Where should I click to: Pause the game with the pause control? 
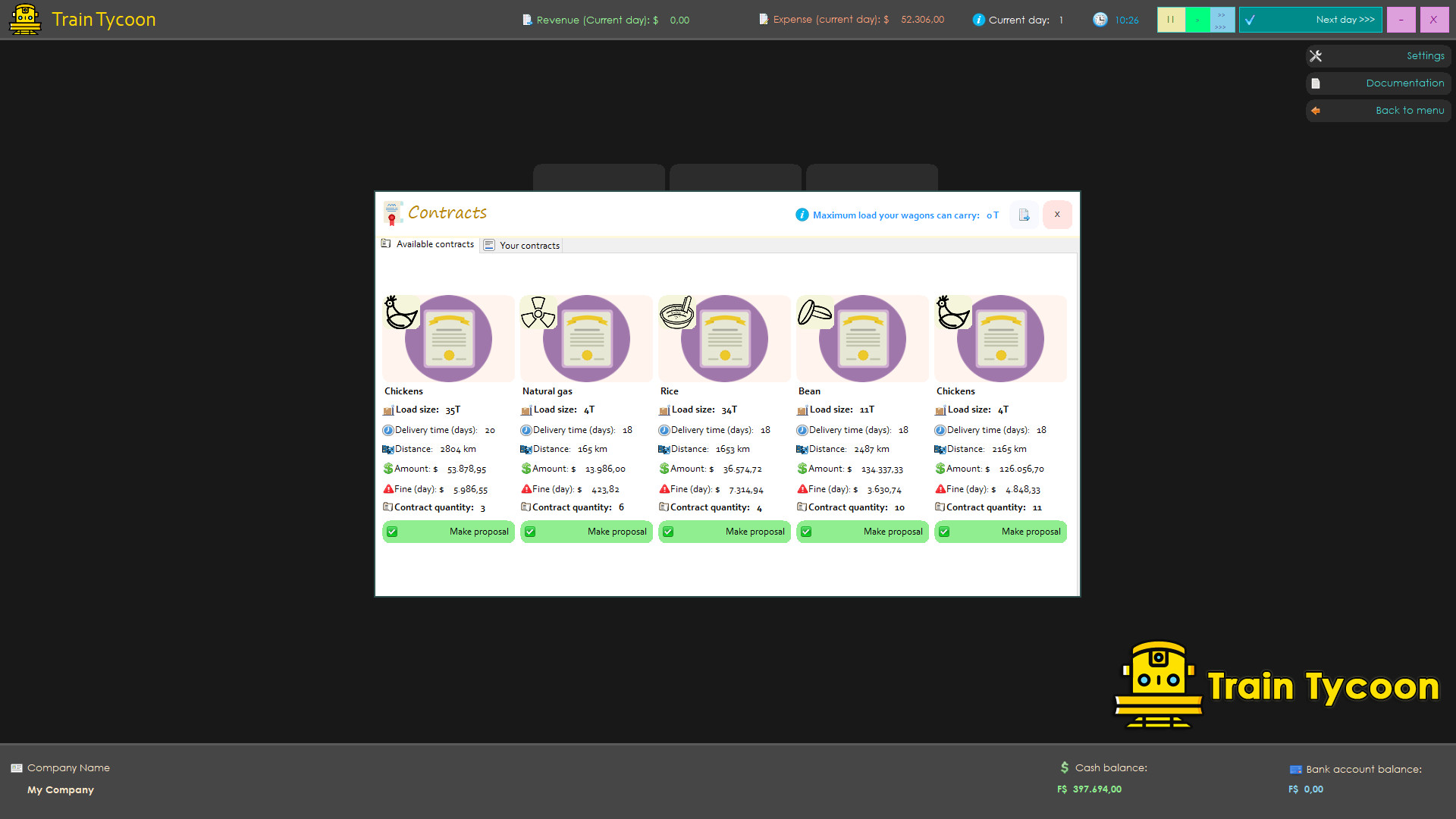(x=1171, y=19)
